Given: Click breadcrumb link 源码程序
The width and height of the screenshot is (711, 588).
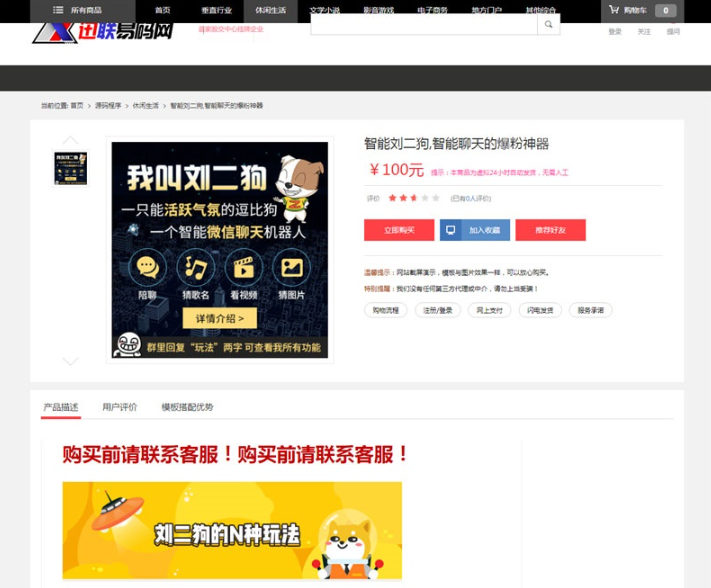Looking at the screenshot, I should point(108,106).
